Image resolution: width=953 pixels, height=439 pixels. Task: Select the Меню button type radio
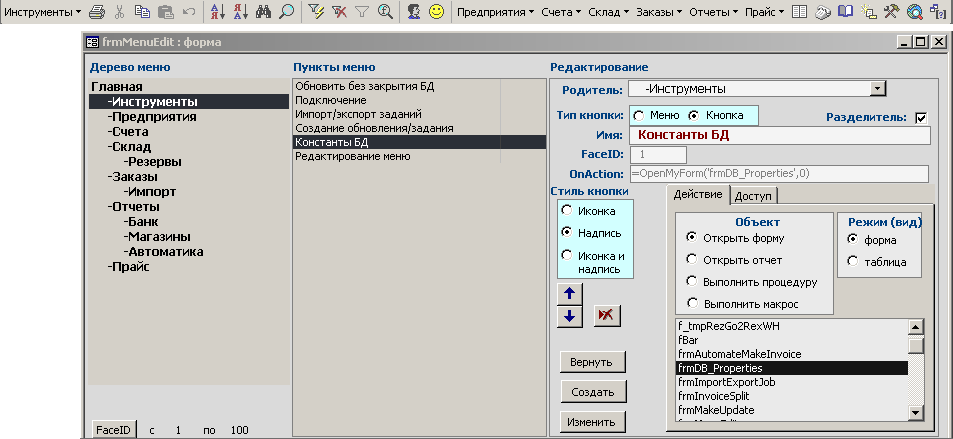[639, 116]
